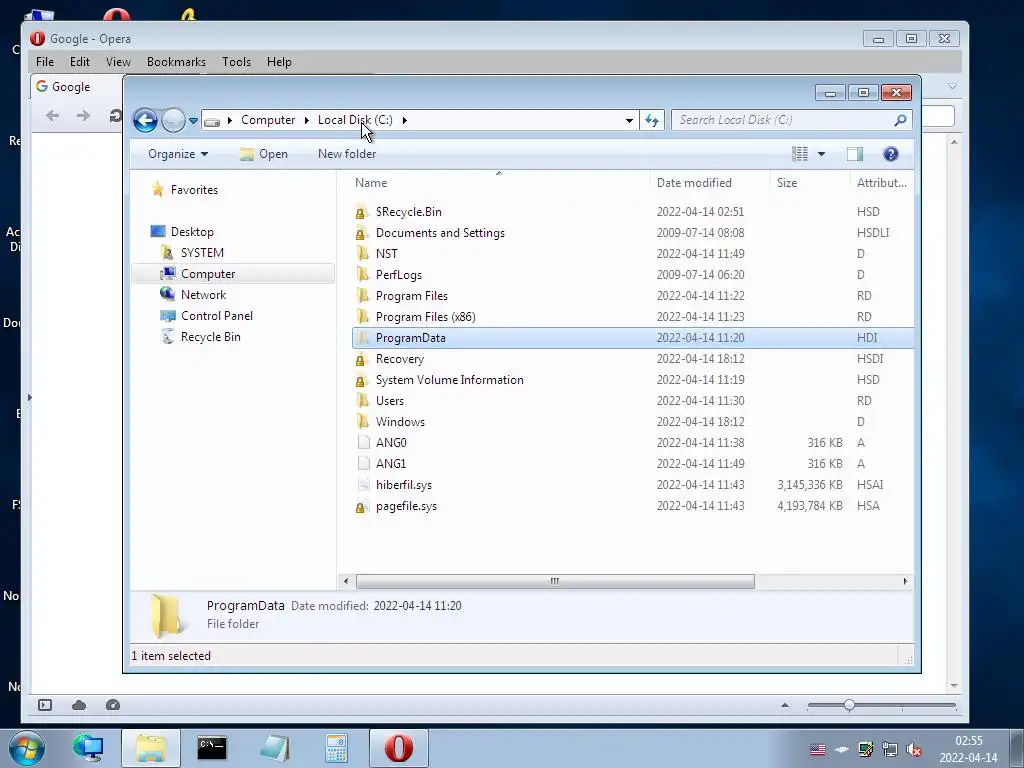Click the drive icon in address bar
Screen dimensions: 1024x768
point(212,121)
